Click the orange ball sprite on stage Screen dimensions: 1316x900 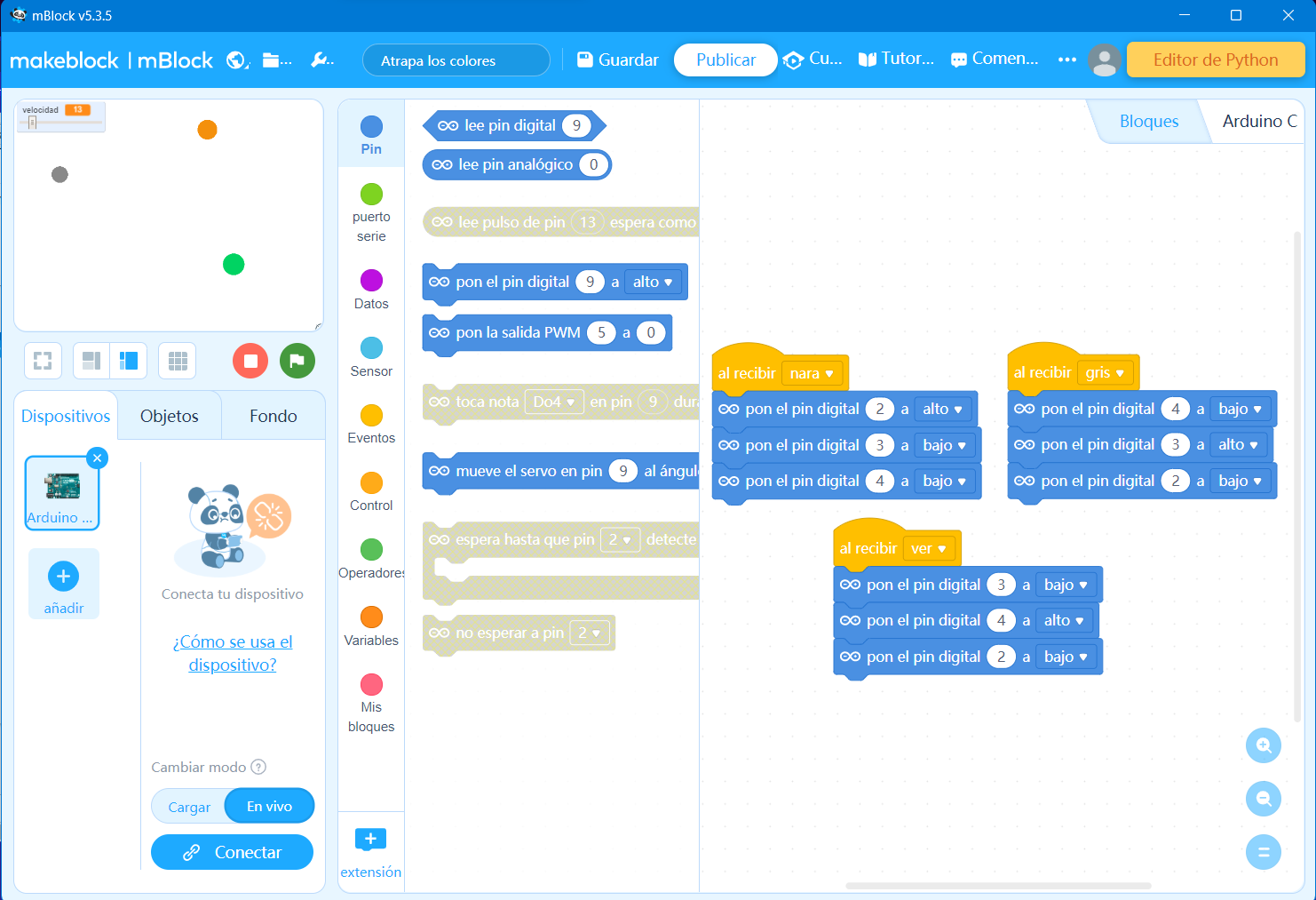(207, 130)
